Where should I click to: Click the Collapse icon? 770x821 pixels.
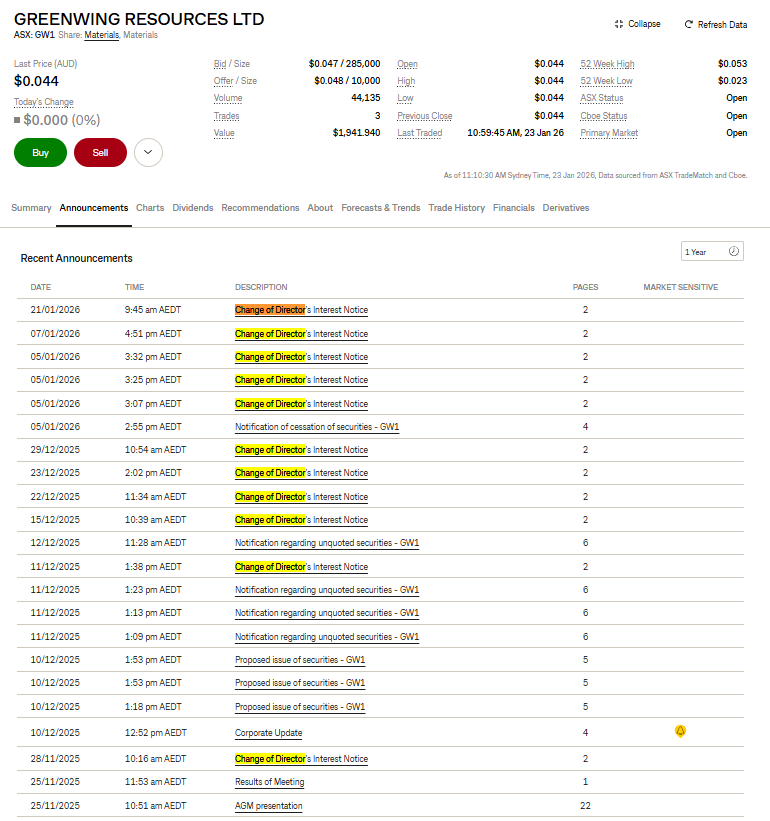pyautogui.click(x=619, y=24)
